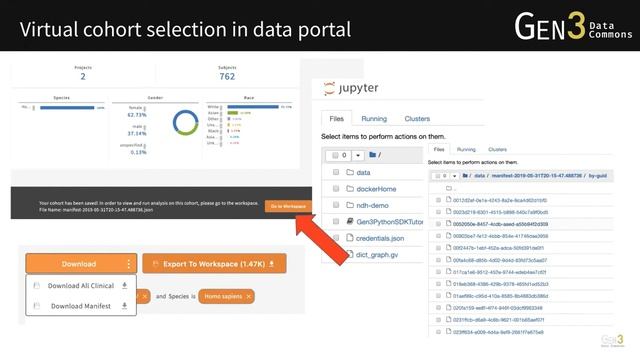Click icon before Download All Clinical menu entry

tap(37, 285)
